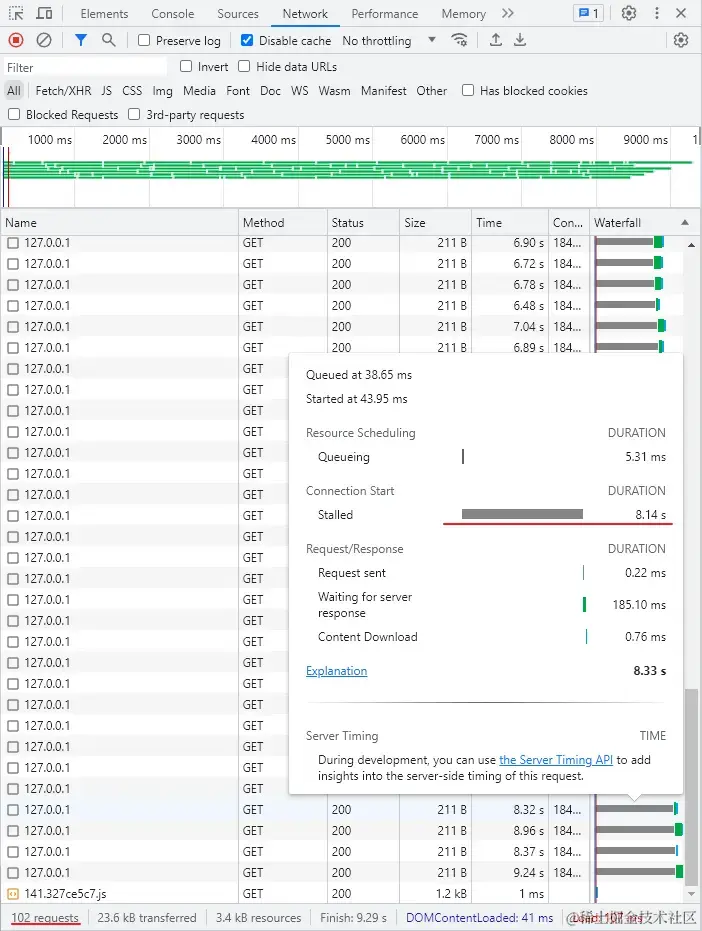Click the 5000 ms overview timeline marker
Image resolution: width=702 pixels, height=931 pixels.
[x=347, y=140]
